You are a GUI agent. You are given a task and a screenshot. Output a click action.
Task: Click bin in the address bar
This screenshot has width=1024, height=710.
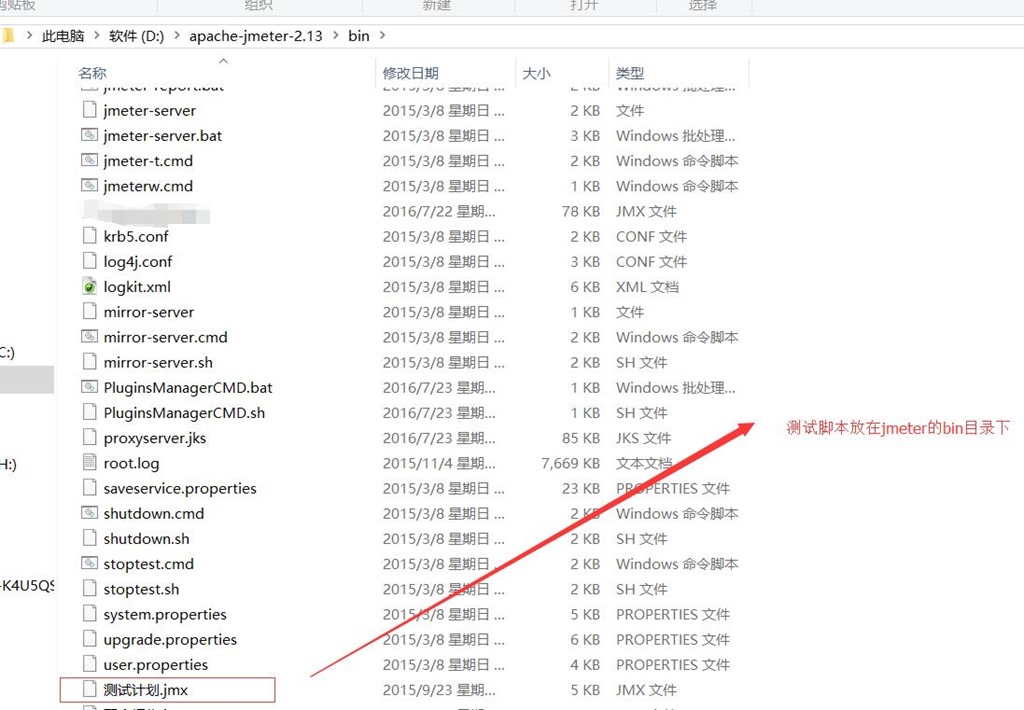point(359,36)
